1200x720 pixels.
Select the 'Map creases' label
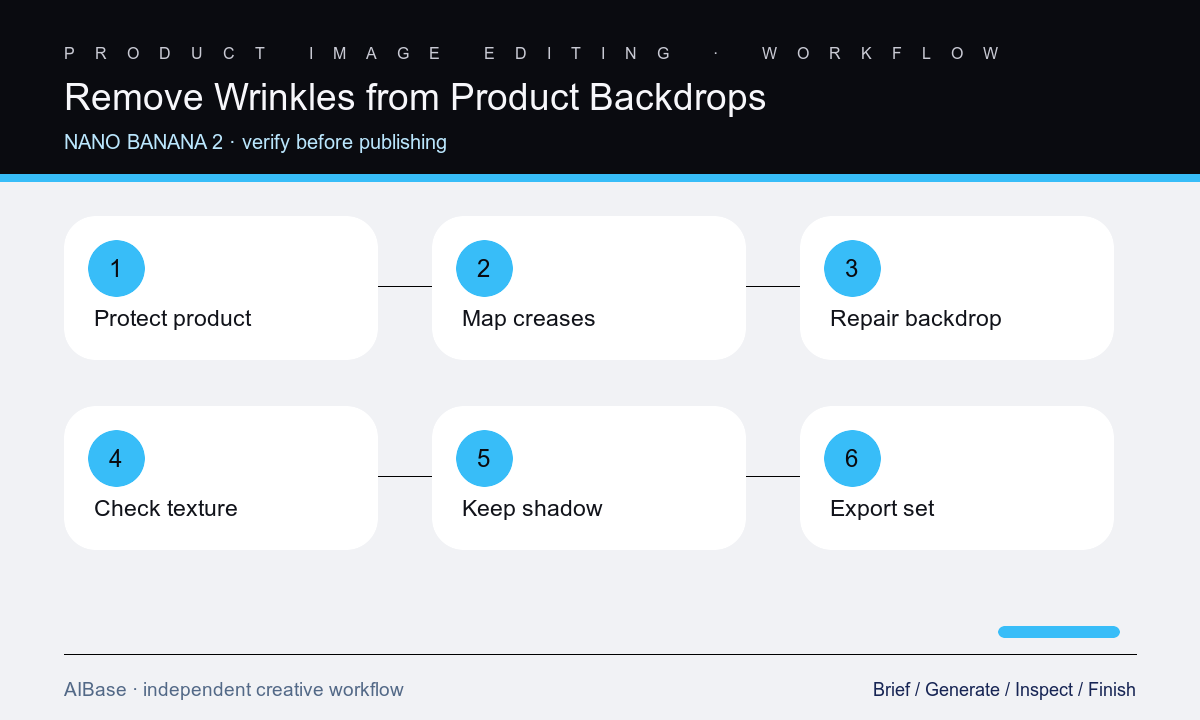coord(528,318)
